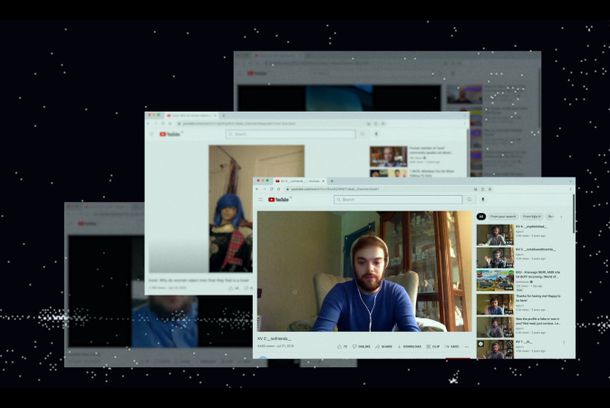Save the front video to a playlist
Screen dimensions: 610x408
pyautogui.click(x=452, y=346)
